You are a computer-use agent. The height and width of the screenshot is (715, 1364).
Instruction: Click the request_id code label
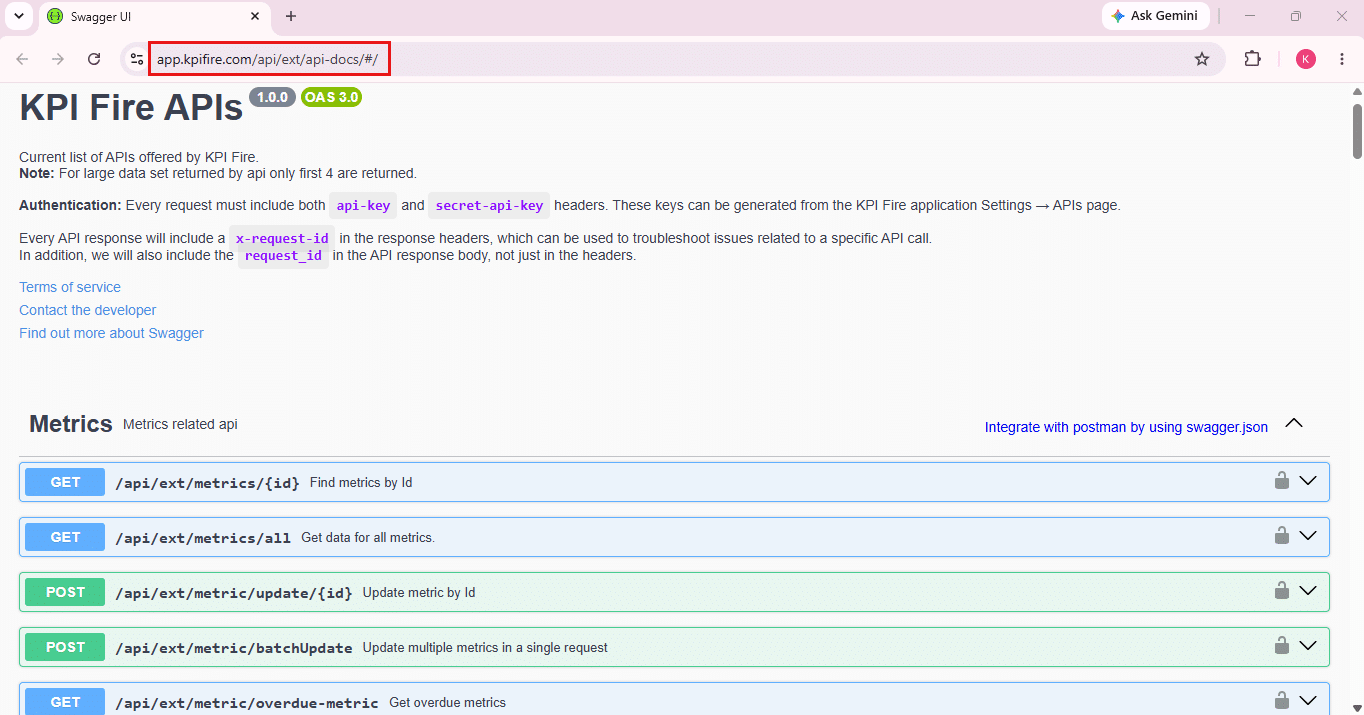pos(283,256)
